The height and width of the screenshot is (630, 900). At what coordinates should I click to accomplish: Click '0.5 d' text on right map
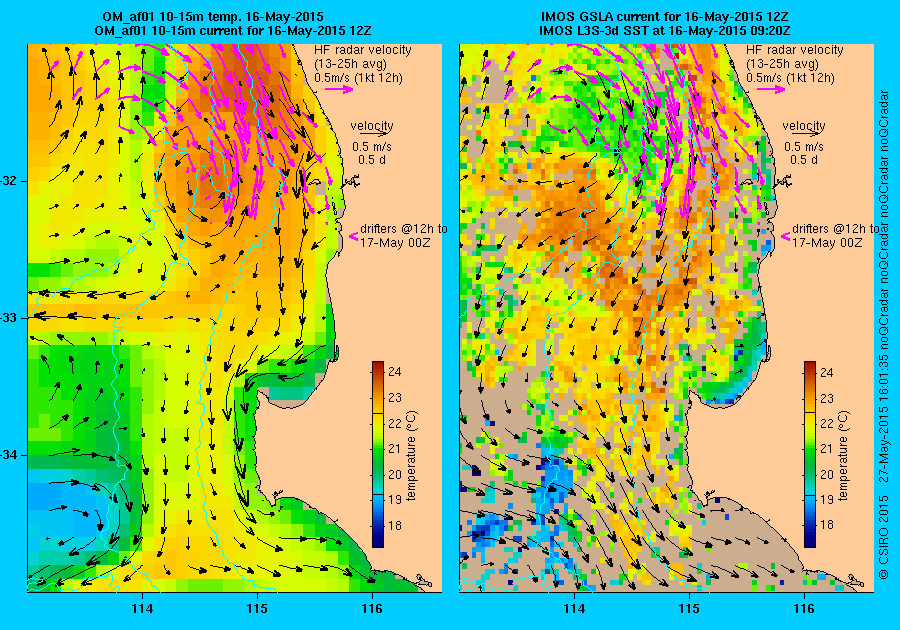(x=804, y=160)
